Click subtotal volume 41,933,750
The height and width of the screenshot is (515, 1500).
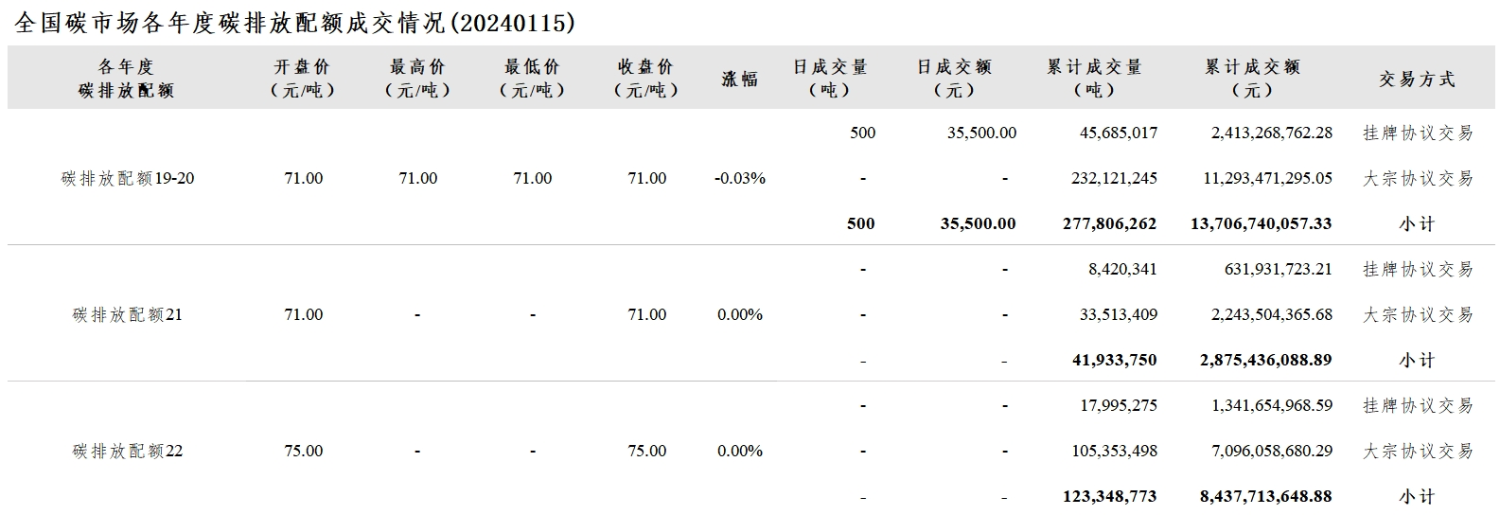pyautogui.click(x=1115, y=360)
